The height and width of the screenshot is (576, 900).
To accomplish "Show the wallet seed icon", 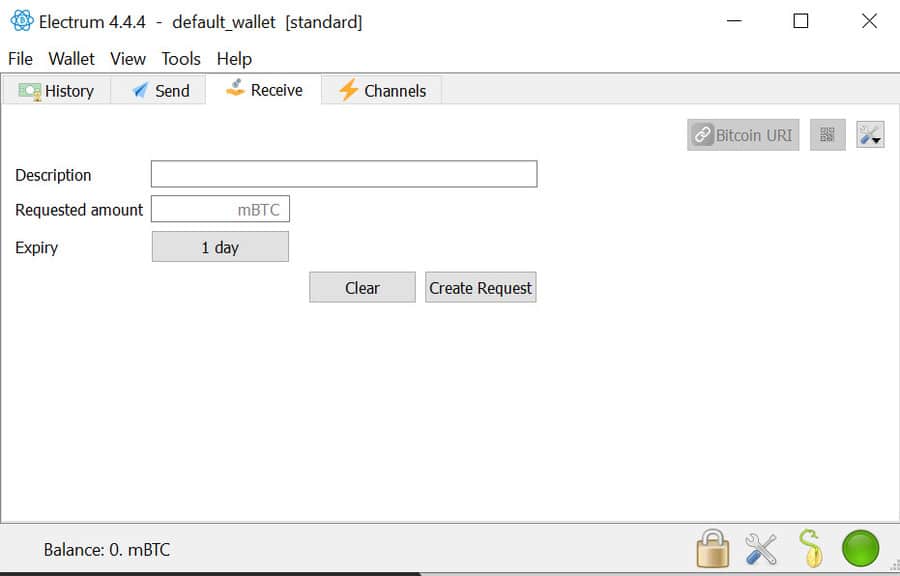I will 810,548.
